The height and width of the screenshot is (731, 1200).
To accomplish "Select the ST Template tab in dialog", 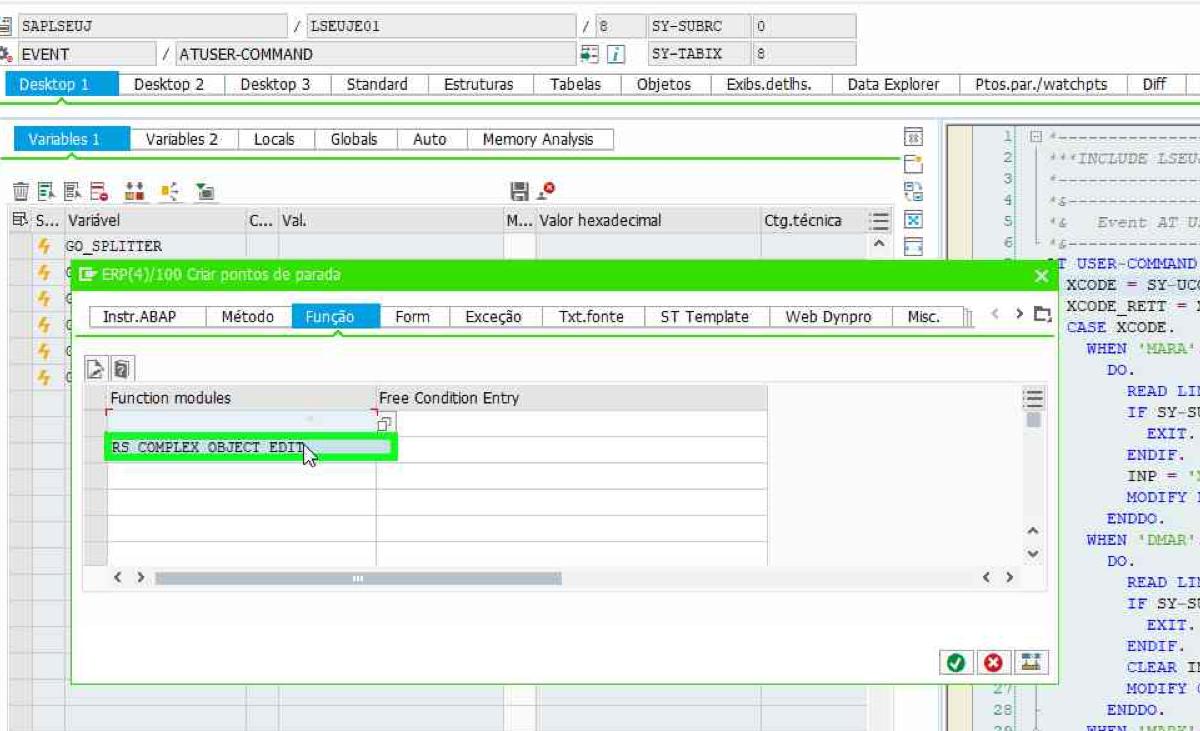I will pos(705,316).
